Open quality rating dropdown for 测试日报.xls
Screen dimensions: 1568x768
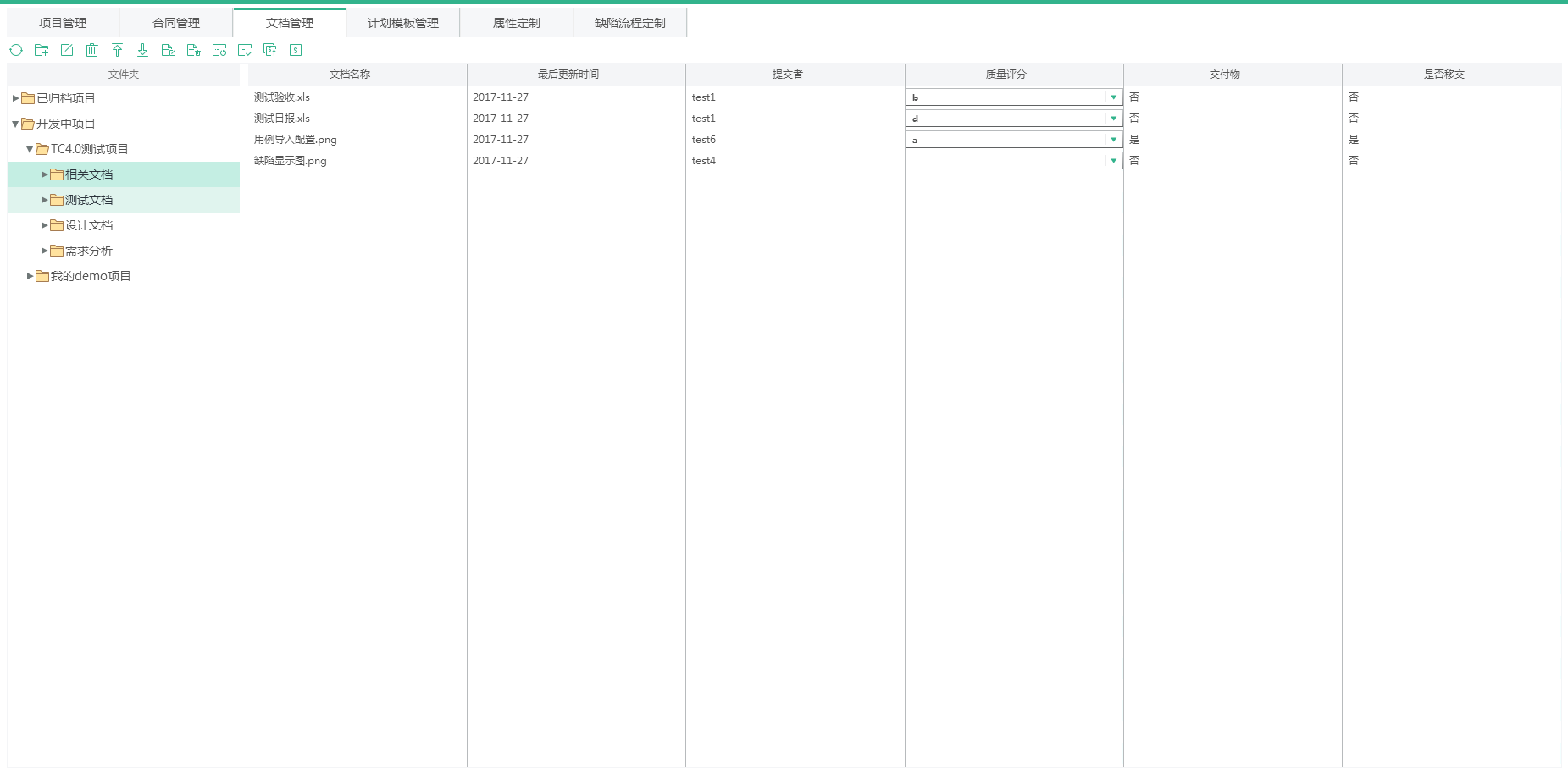coord(1114,119)
